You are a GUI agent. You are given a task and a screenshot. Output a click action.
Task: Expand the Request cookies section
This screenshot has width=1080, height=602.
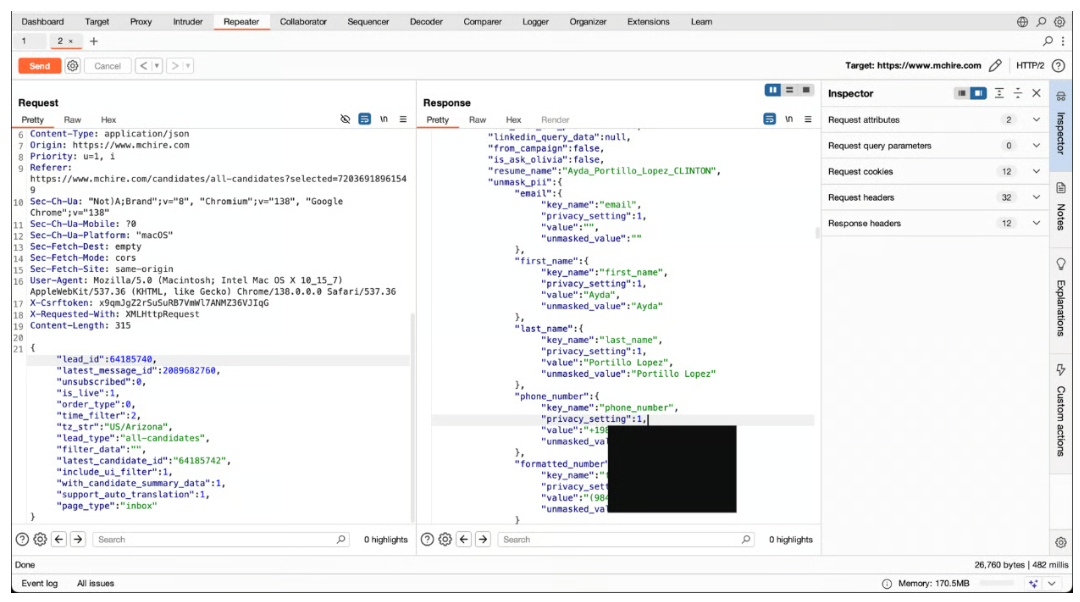point(1036,171)
